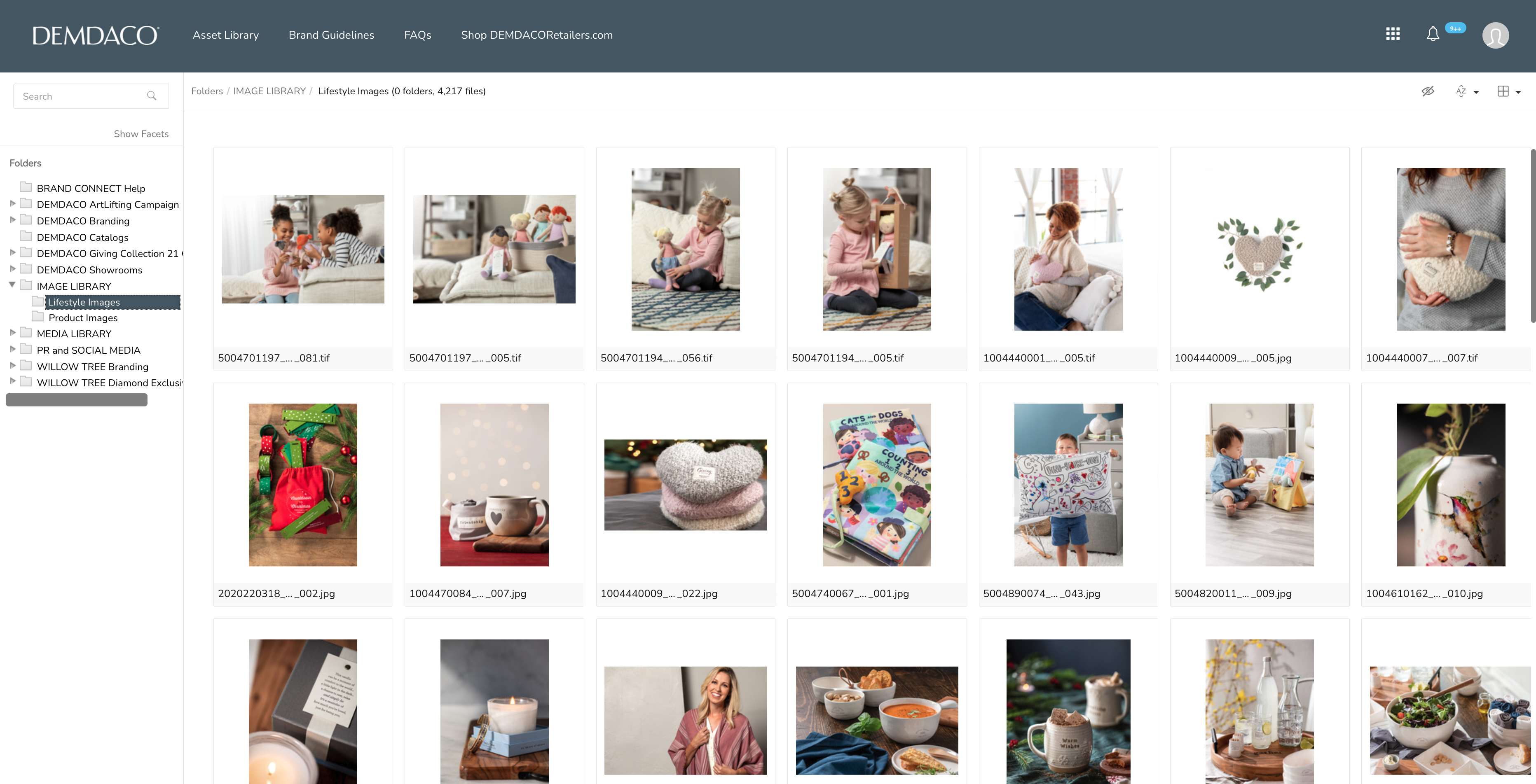Open the salad bowl thumbnail

coord(1451,720)
